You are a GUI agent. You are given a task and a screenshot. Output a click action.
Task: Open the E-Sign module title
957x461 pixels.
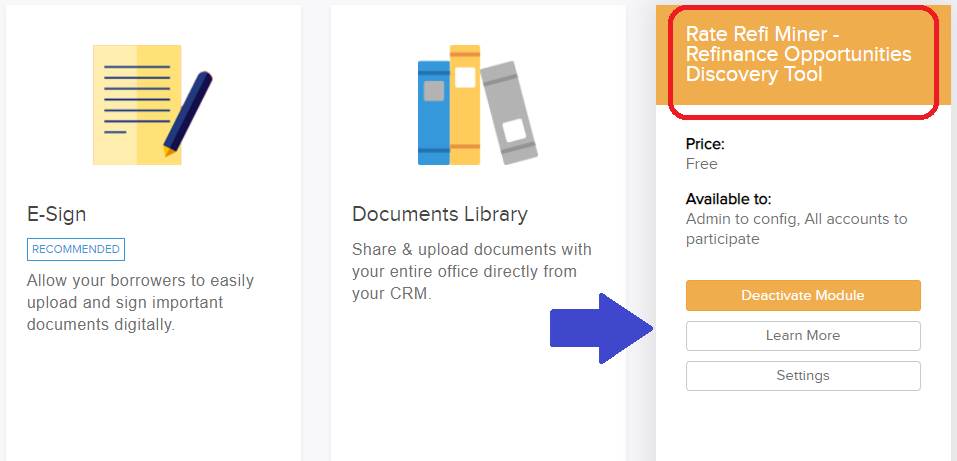[57, 214]
